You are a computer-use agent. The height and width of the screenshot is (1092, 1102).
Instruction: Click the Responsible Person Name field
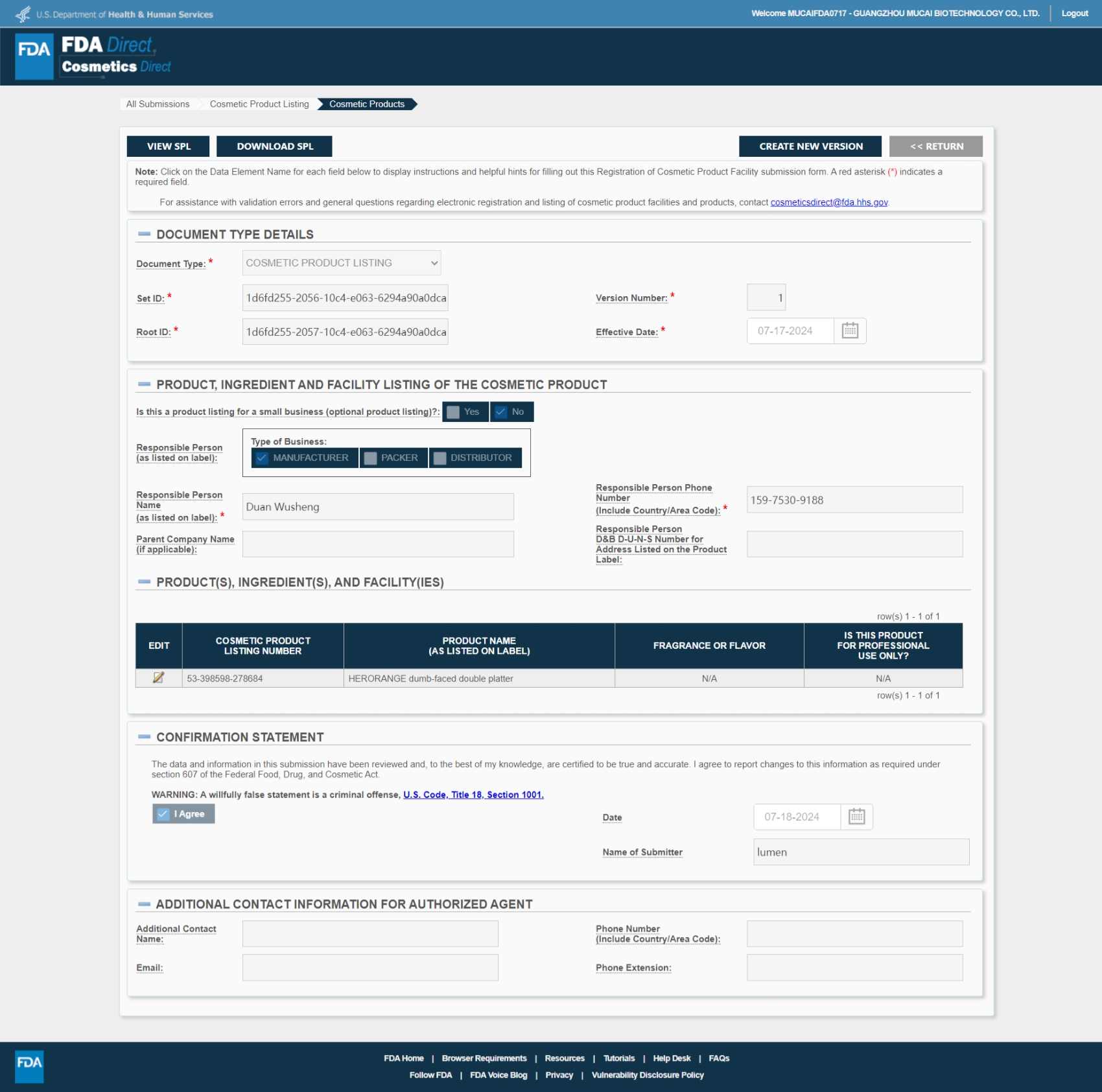tap(378, 507)
